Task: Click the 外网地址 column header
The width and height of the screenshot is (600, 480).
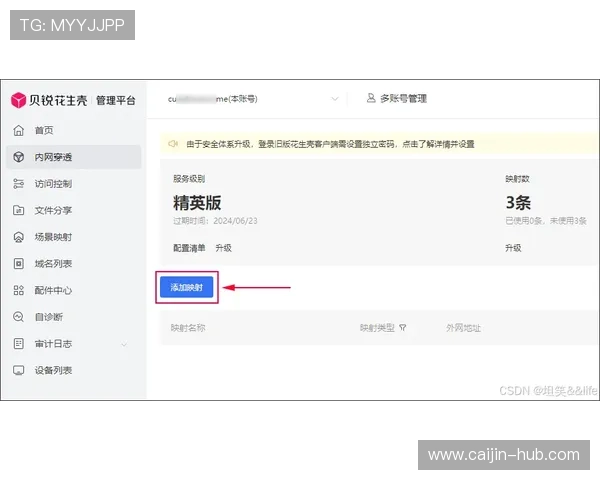Action: [463, 328]
